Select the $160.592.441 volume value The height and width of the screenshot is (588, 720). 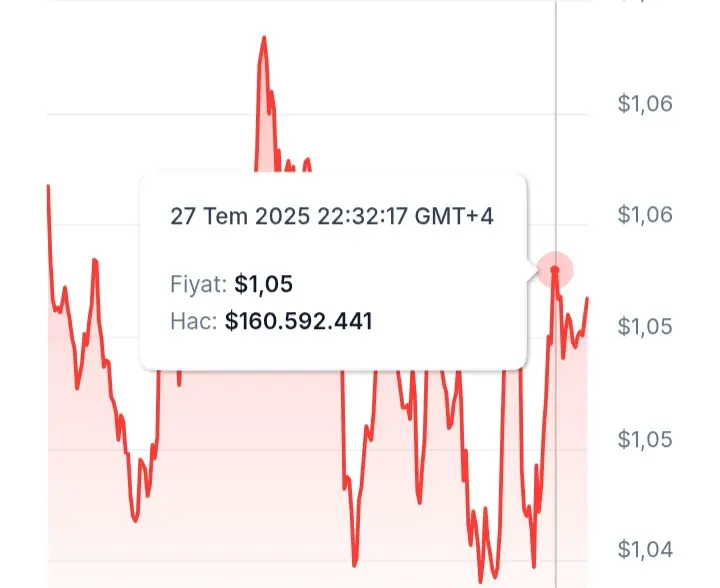[298, 321]
